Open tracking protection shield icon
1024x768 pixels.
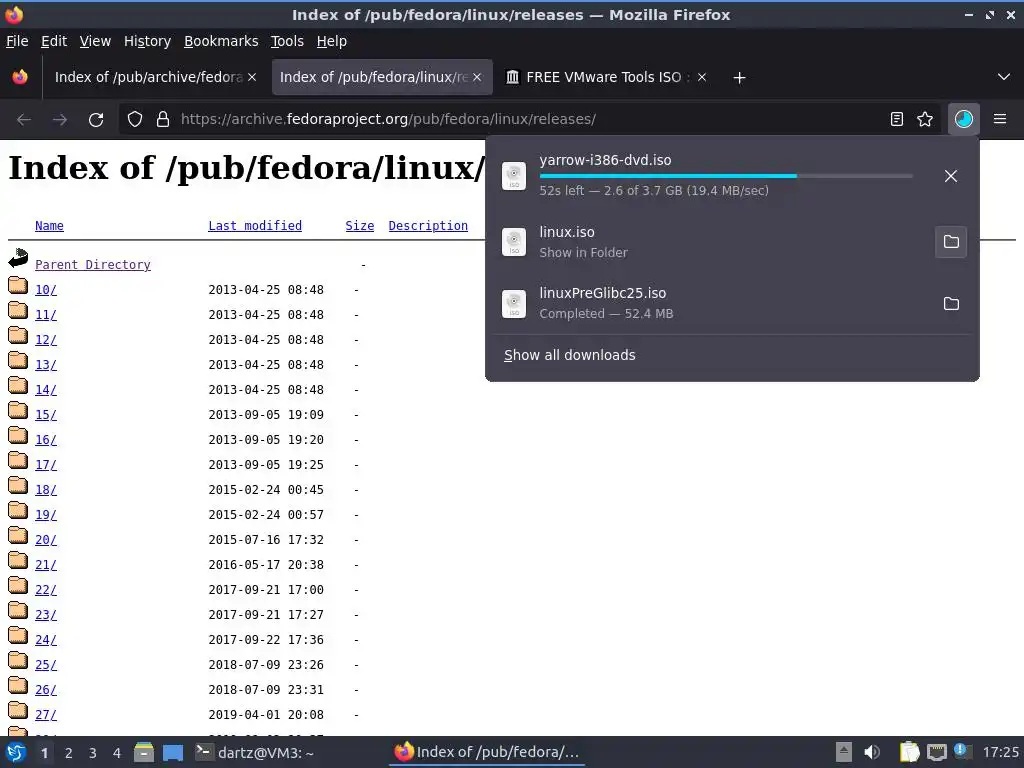pyautogui.click(x=135, y=120)
